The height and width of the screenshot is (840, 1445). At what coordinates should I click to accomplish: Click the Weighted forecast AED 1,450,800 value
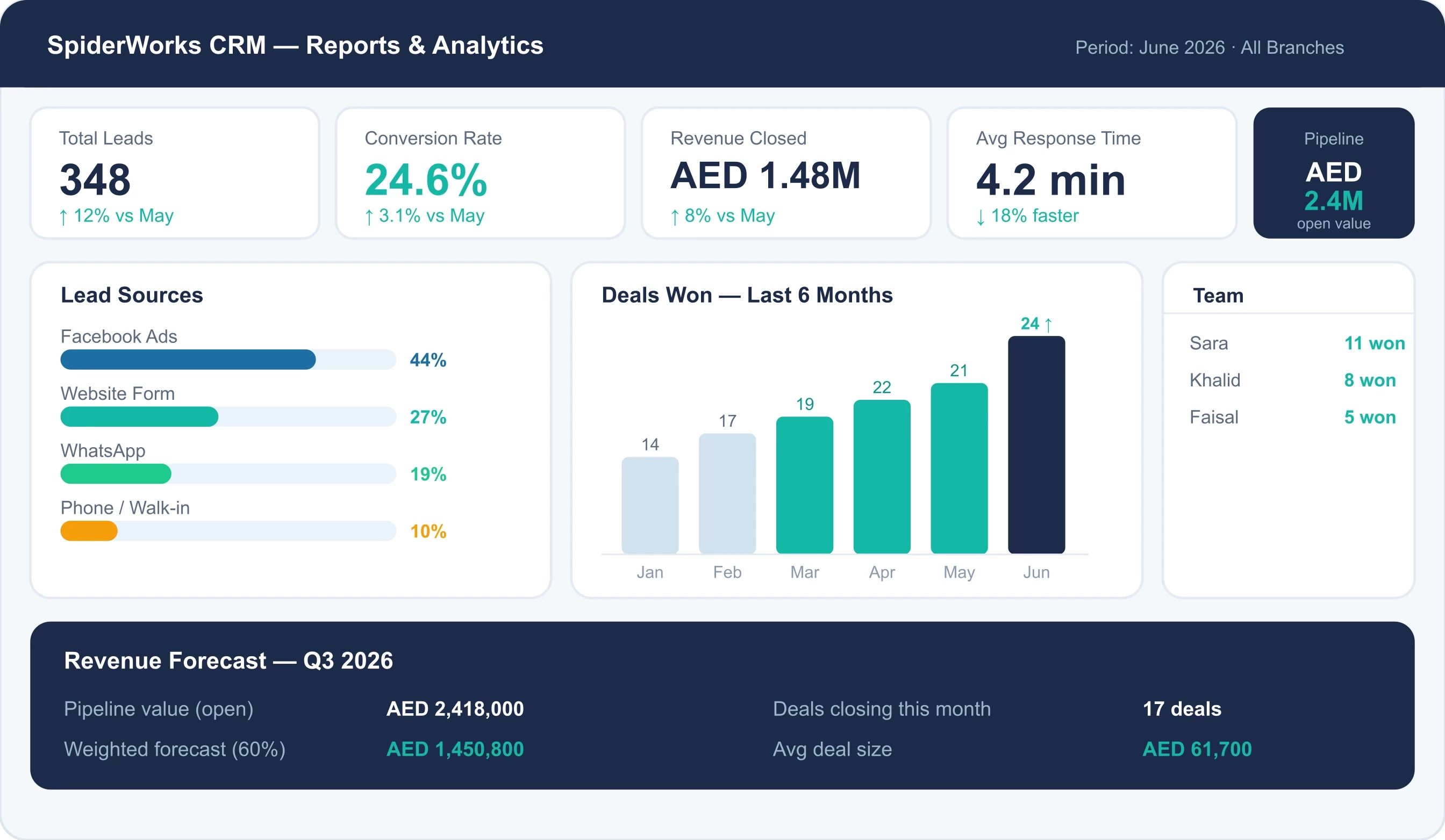point(455,749)
